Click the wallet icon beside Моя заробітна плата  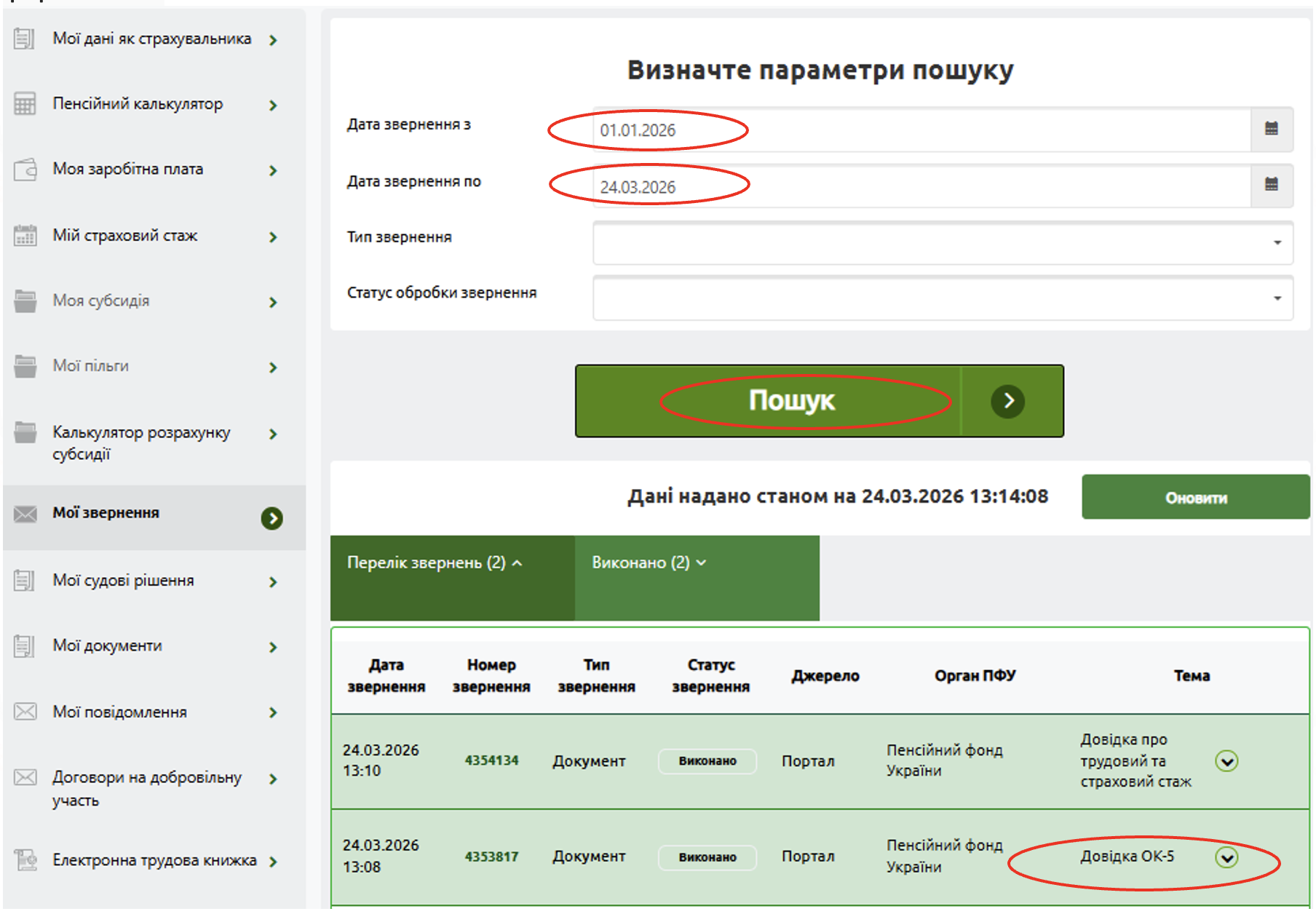25,170
